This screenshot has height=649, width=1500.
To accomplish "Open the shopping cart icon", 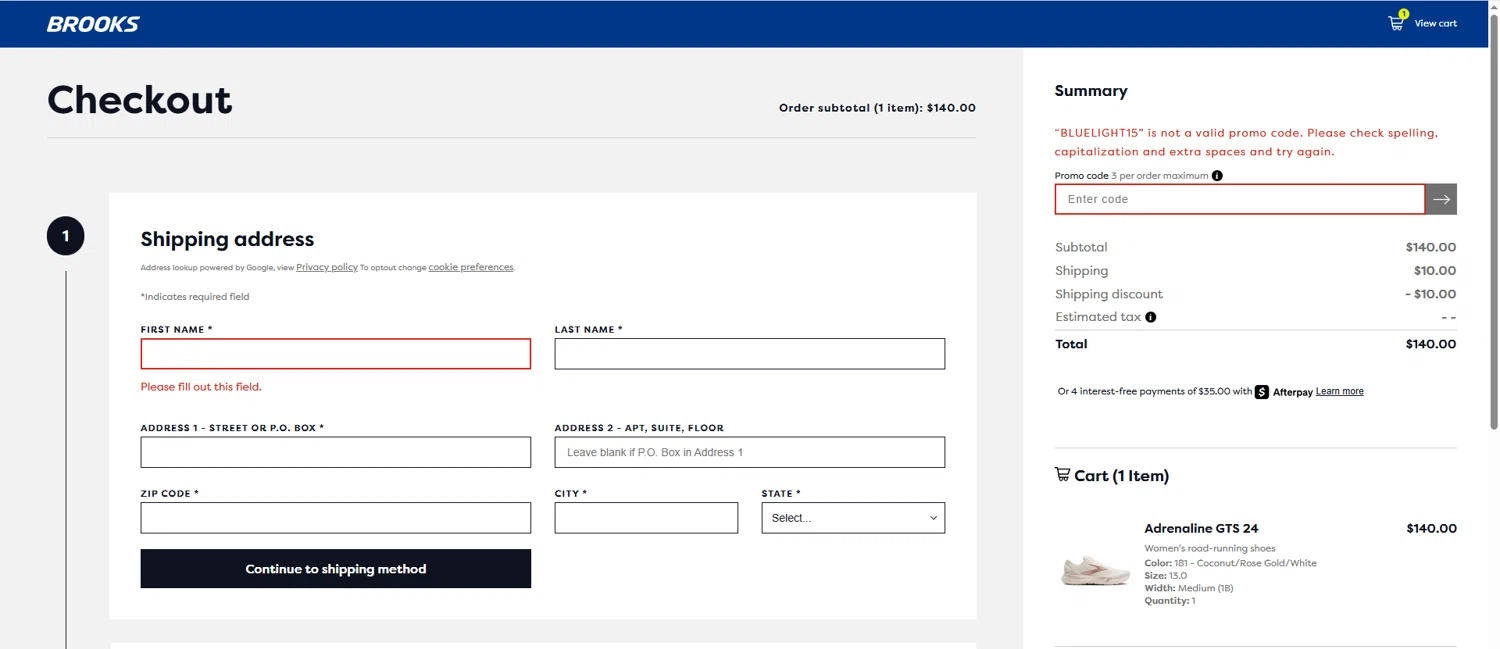I will click(1397, 22).
